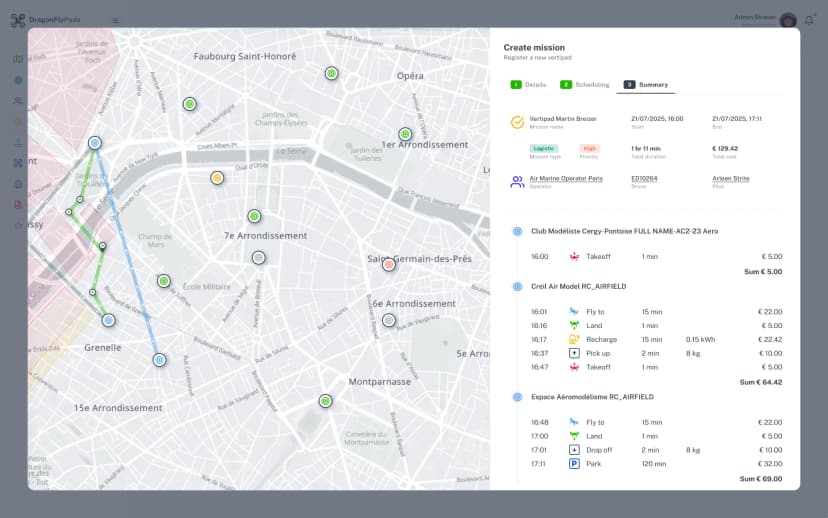Open the Details step tab
This screenshot has width=828, height=518.
(x=529, y=85)
